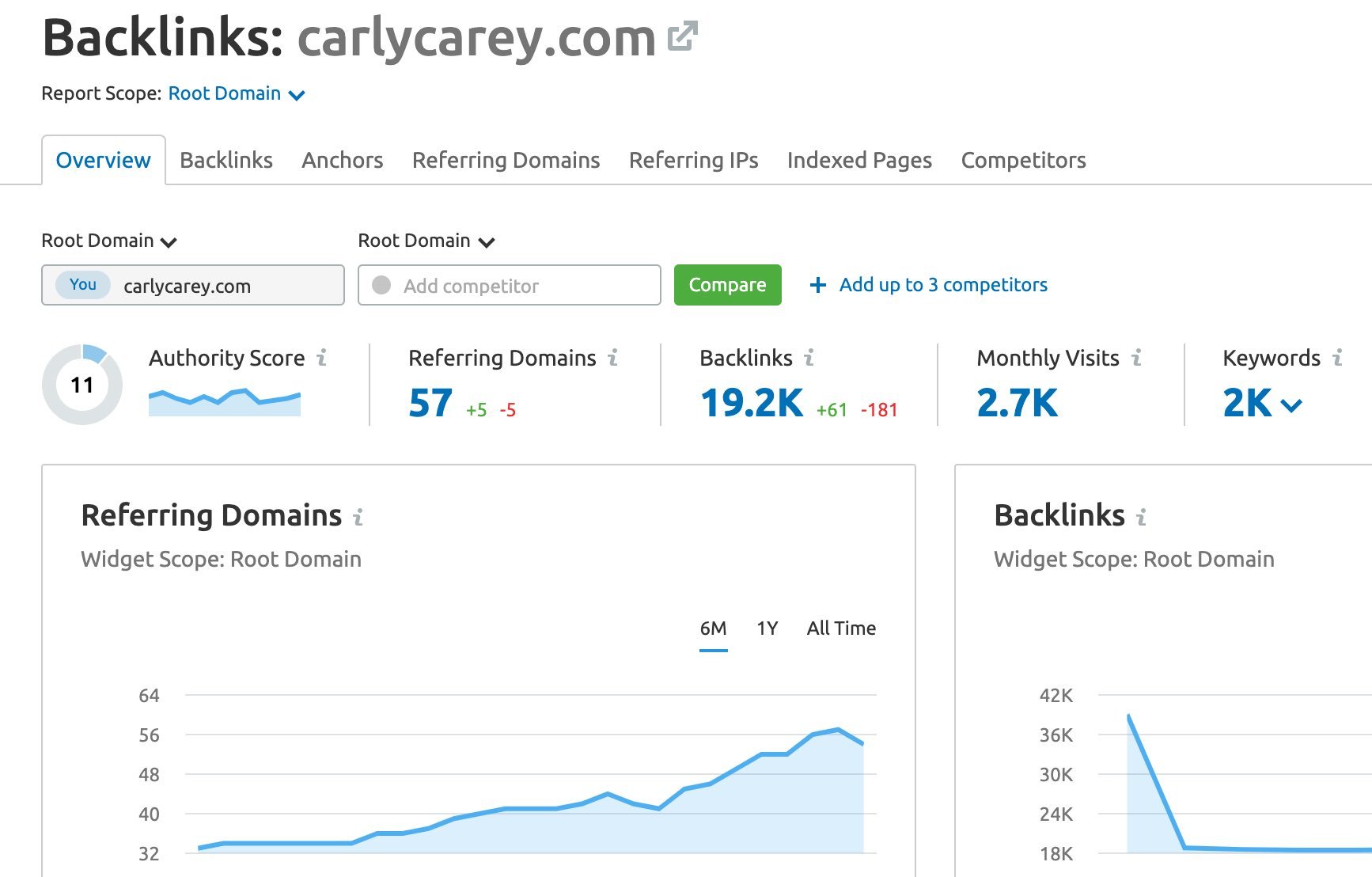The height and width of the screenshot is (877, 1372).
Task: Click the green Compare button
Action: pyautogui.click(x=728, y=285)
